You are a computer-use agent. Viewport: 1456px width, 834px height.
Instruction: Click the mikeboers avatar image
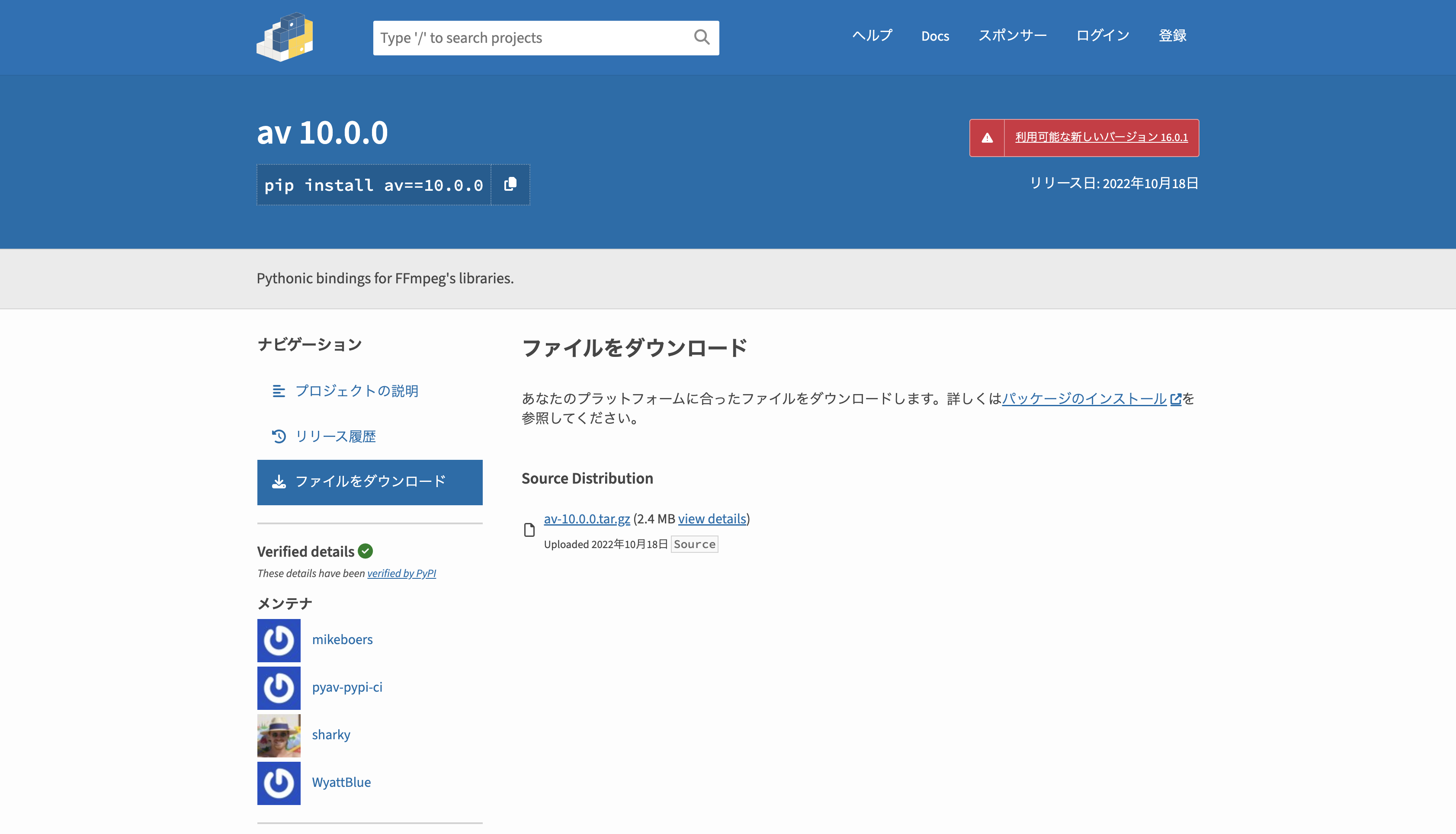[x=279, y=640]
